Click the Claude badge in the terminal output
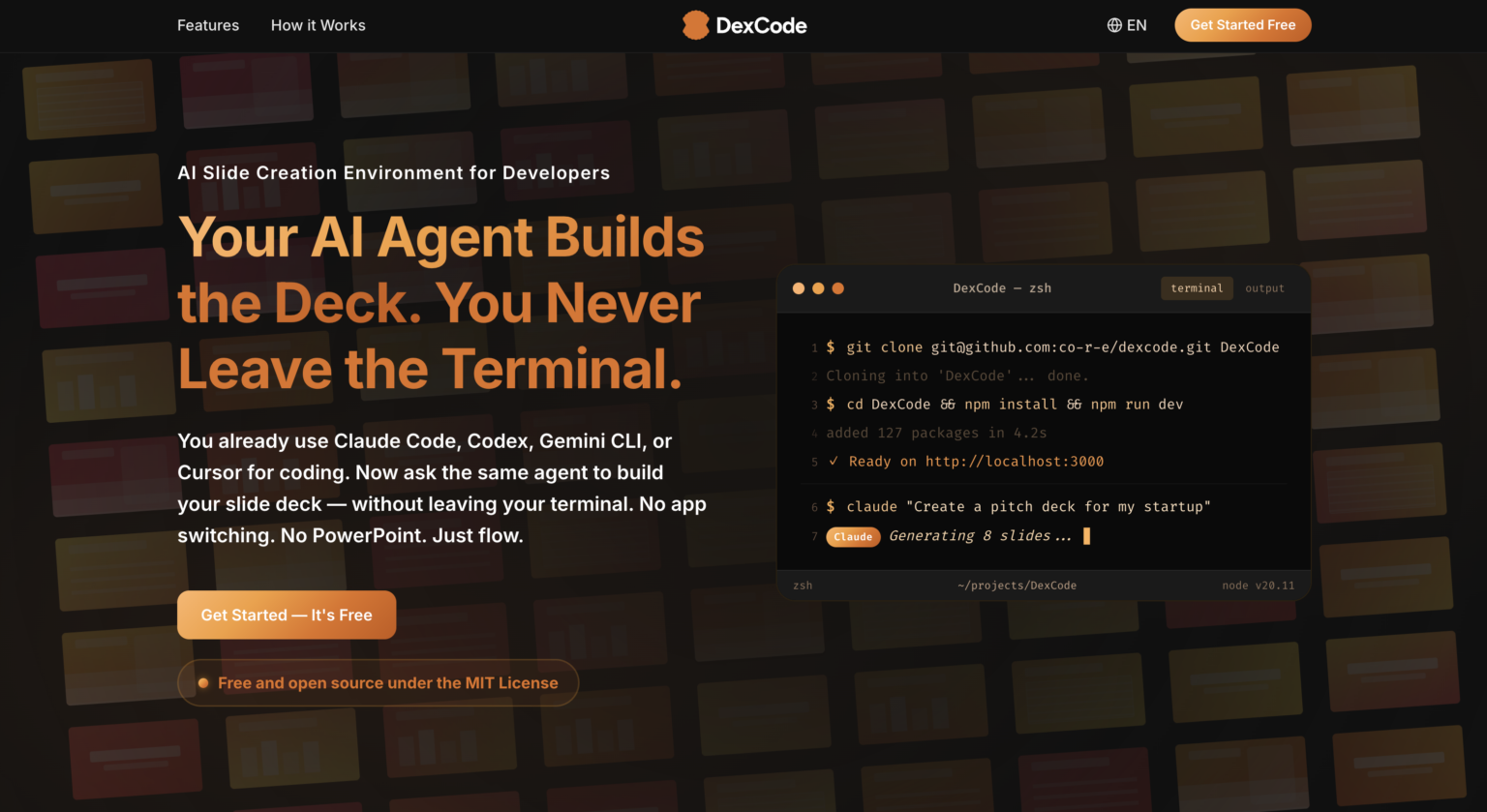The width and height of the screenshot is (1487, 812). [853, 536]
